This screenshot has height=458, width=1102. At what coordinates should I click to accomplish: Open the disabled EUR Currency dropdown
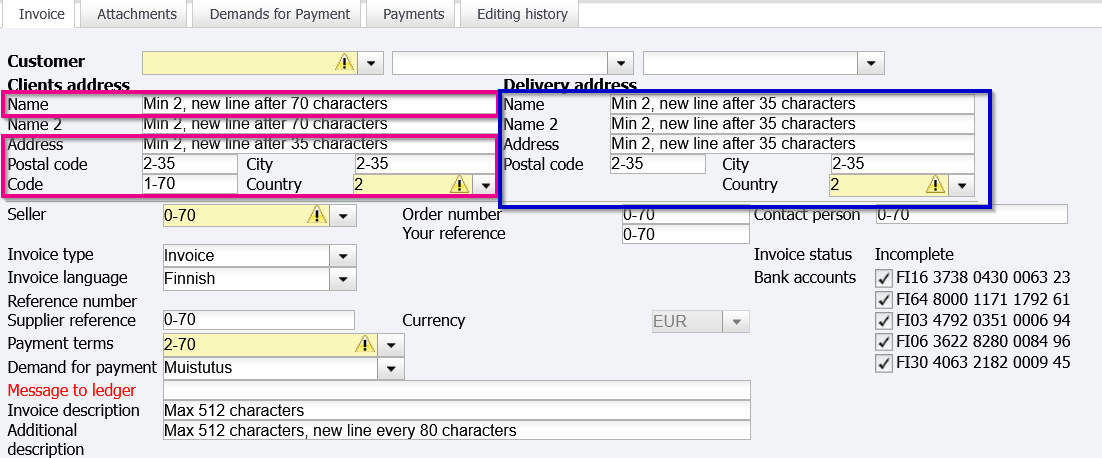click(737, 322)
